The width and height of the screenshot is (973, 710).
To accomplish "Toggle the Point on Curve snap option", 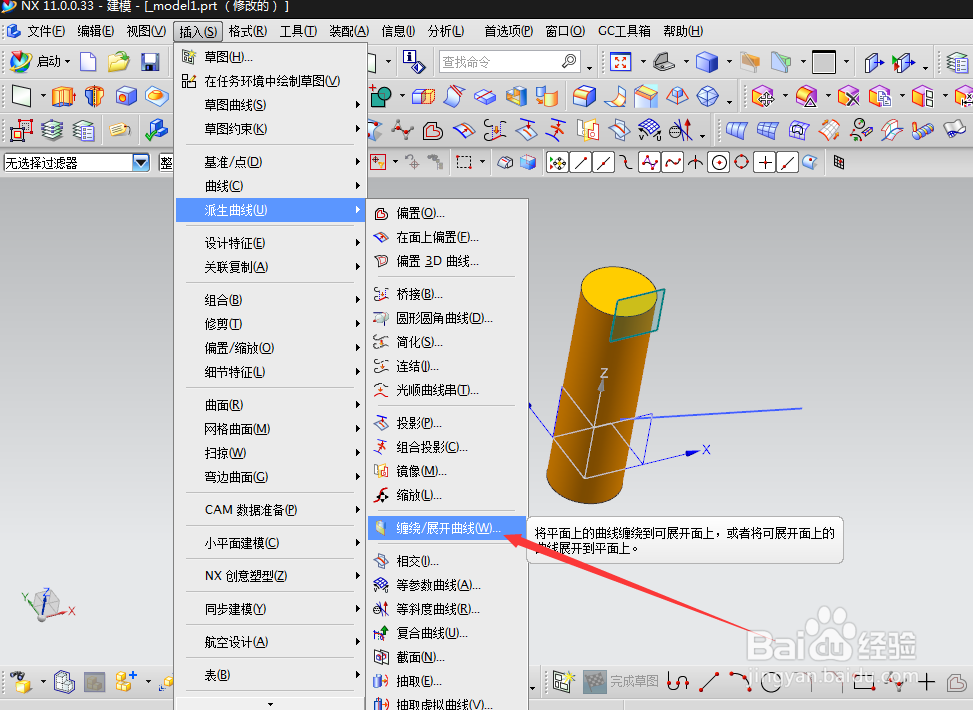I will 788,163.
